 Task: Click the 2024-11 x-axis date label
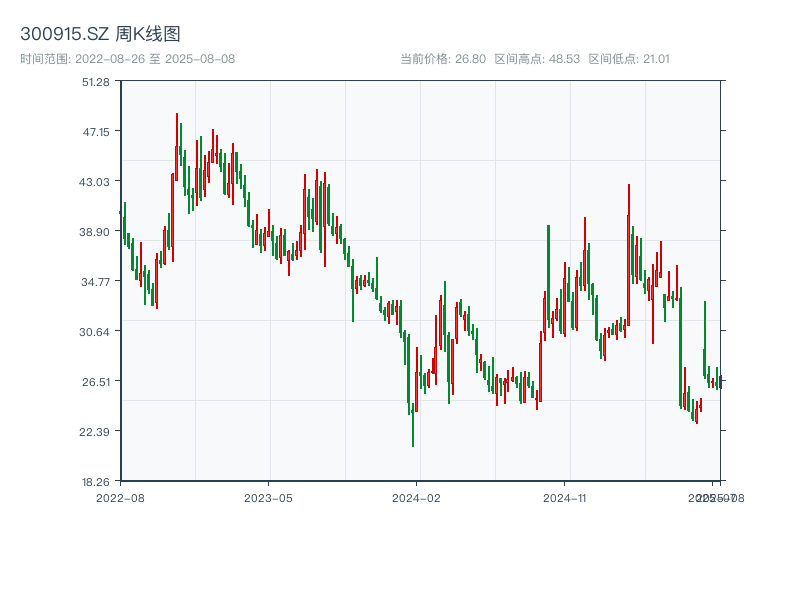[x=565, y=497]
